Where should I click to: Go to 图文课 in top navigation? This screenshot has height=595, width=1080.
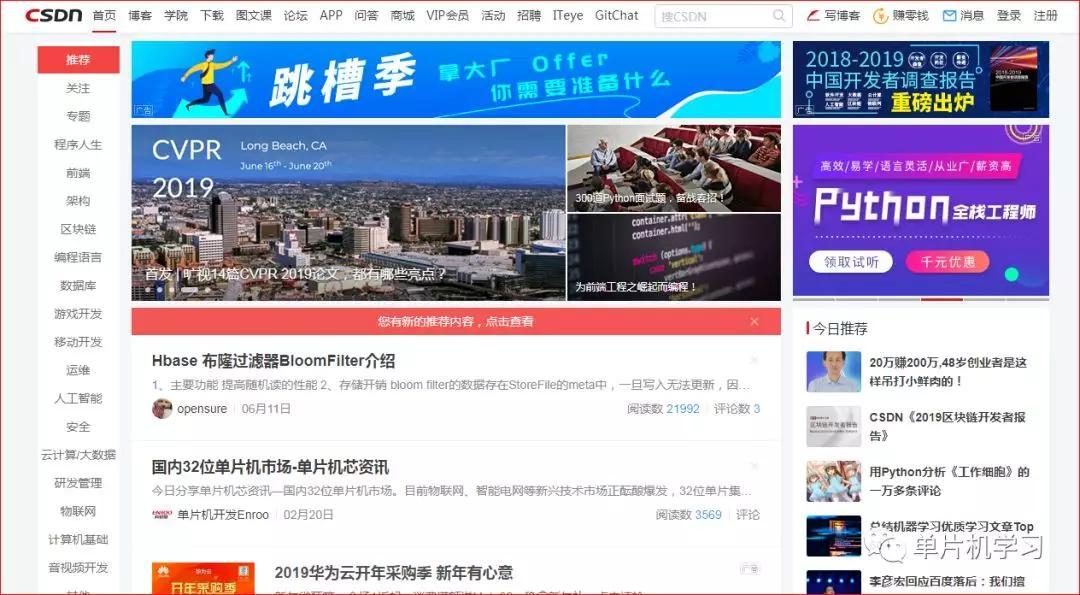point(253,15)
